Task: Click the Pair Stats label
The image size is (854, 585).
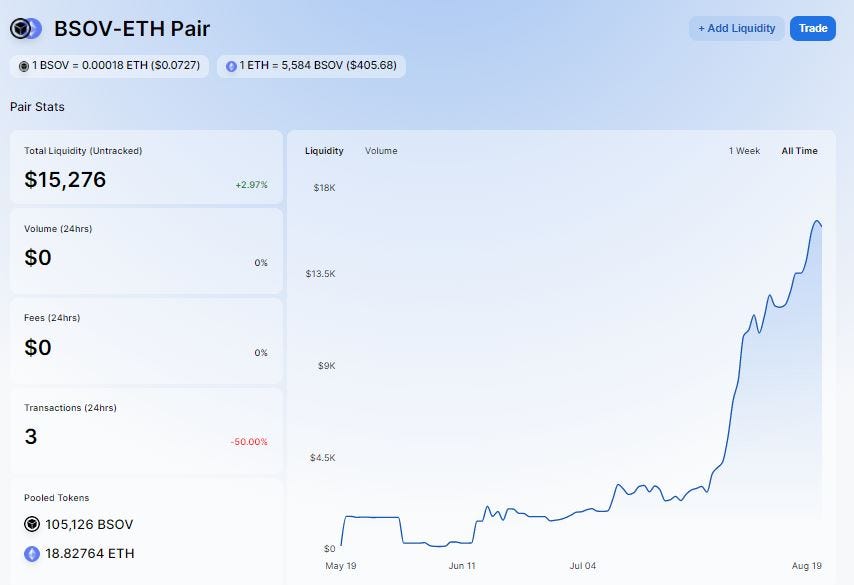Action: (x=37, y=107)
